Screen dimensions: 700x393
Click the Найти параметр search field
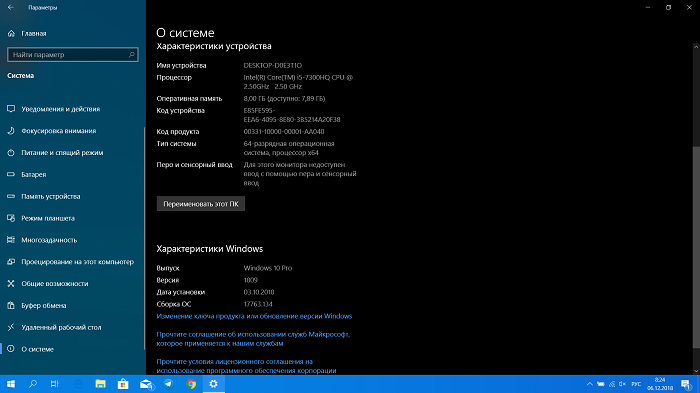point(72,54)
